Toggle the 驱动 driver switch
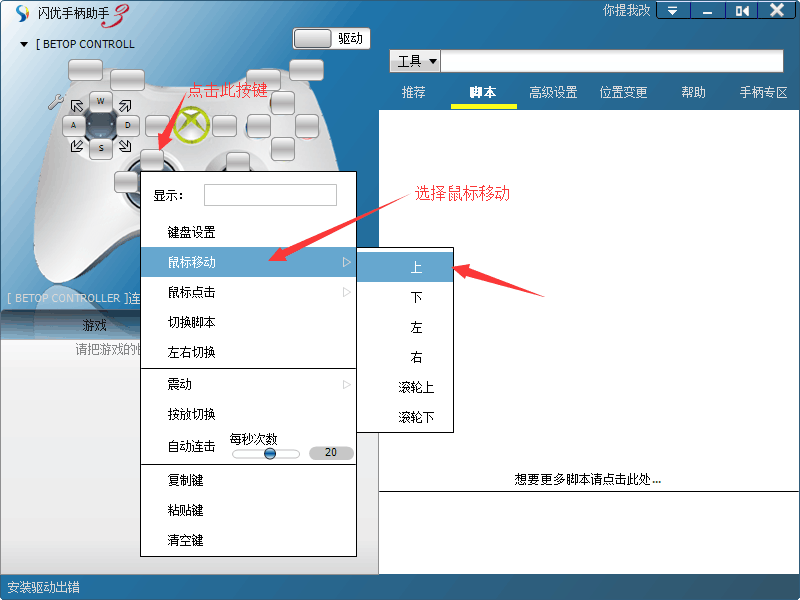The height and width of the screenshot is (600, 800). [331, 38]
